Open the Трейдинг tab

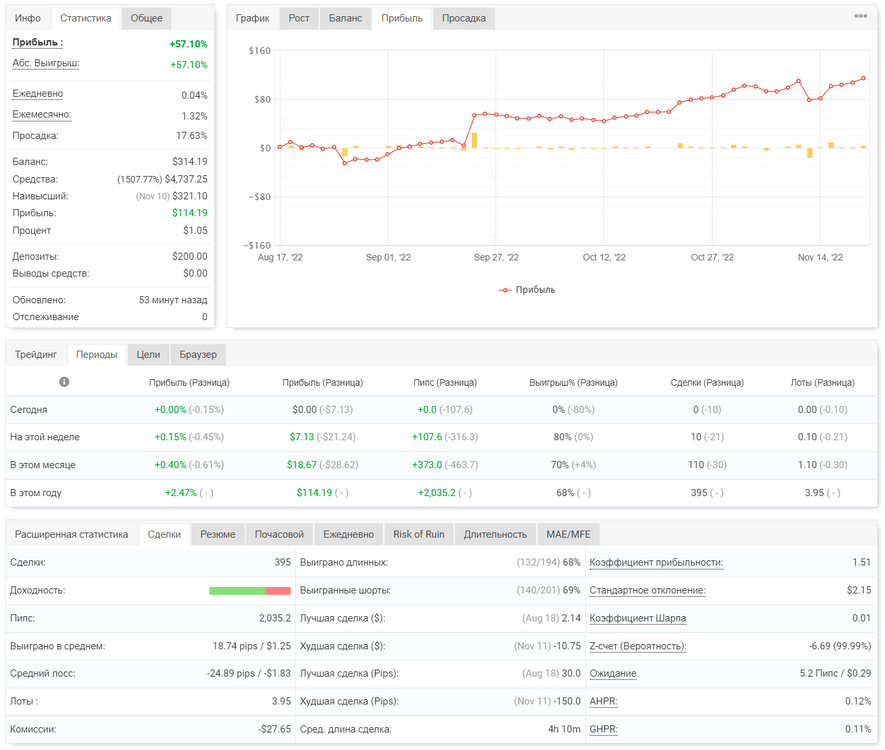click(36, 354)
